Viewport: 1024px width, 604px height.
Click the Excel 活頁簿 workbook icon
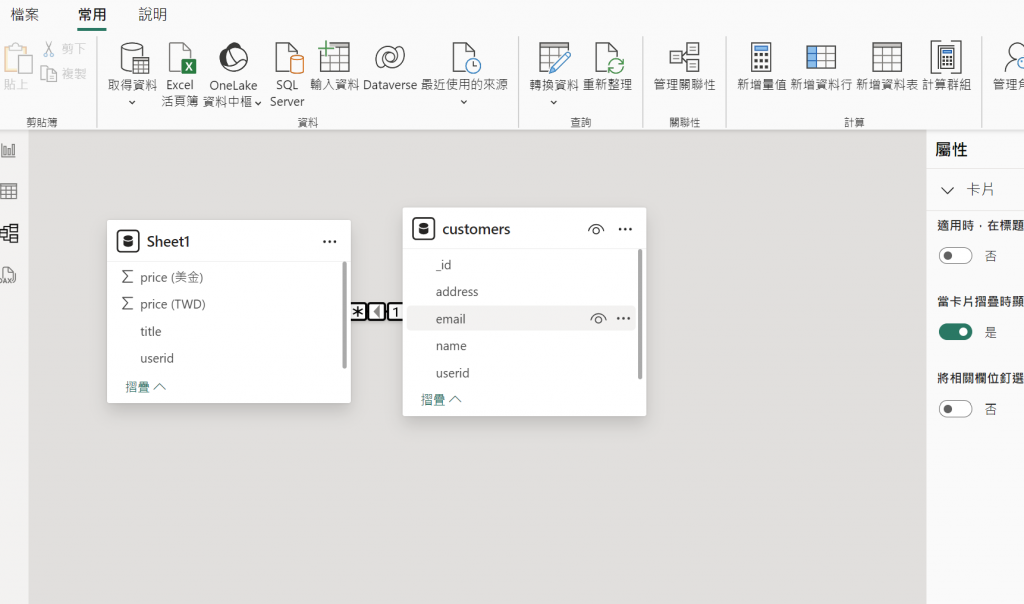(x=181, y=58)
